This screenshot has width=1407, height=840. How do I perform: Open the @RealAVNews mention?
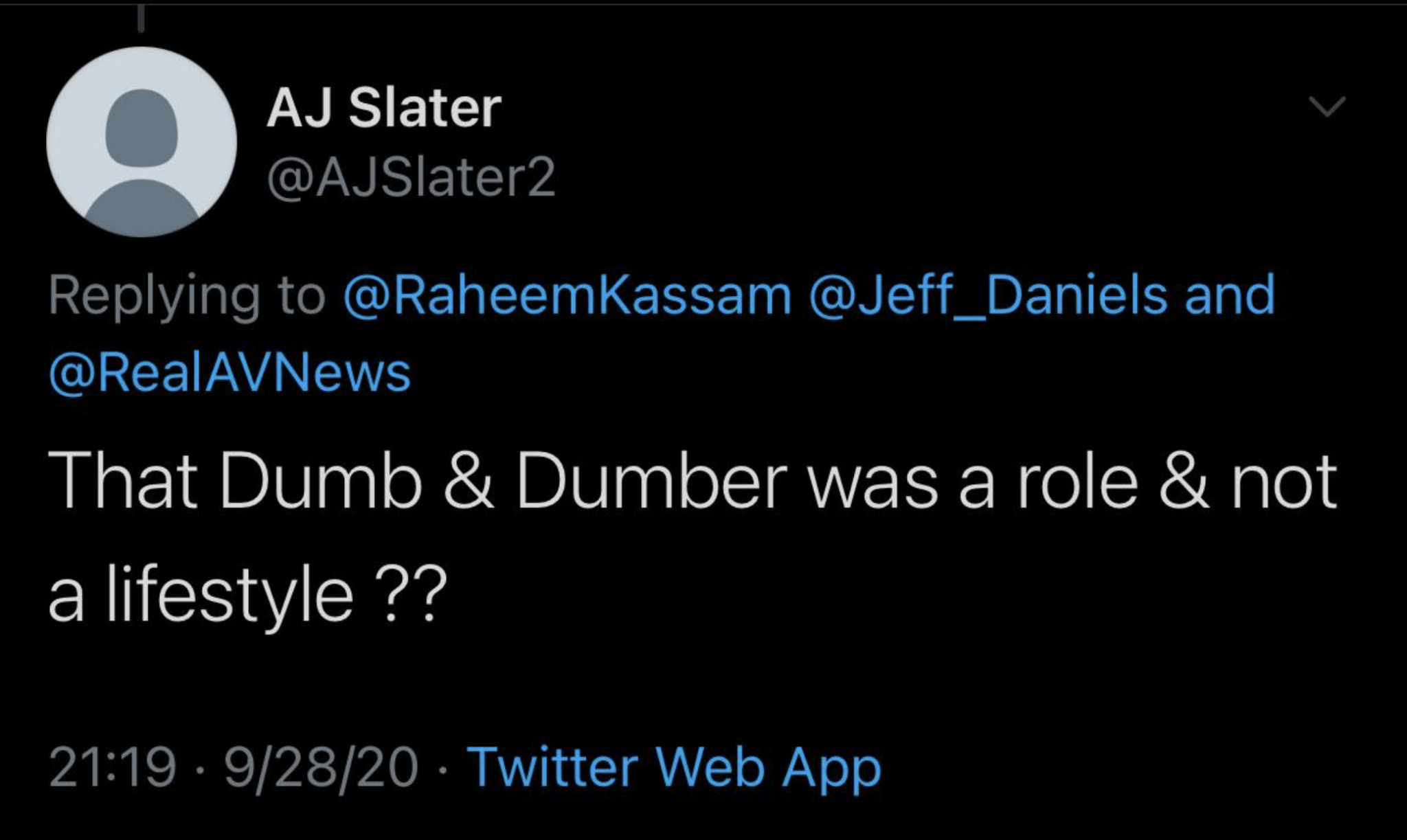click(x=230, y=373)
